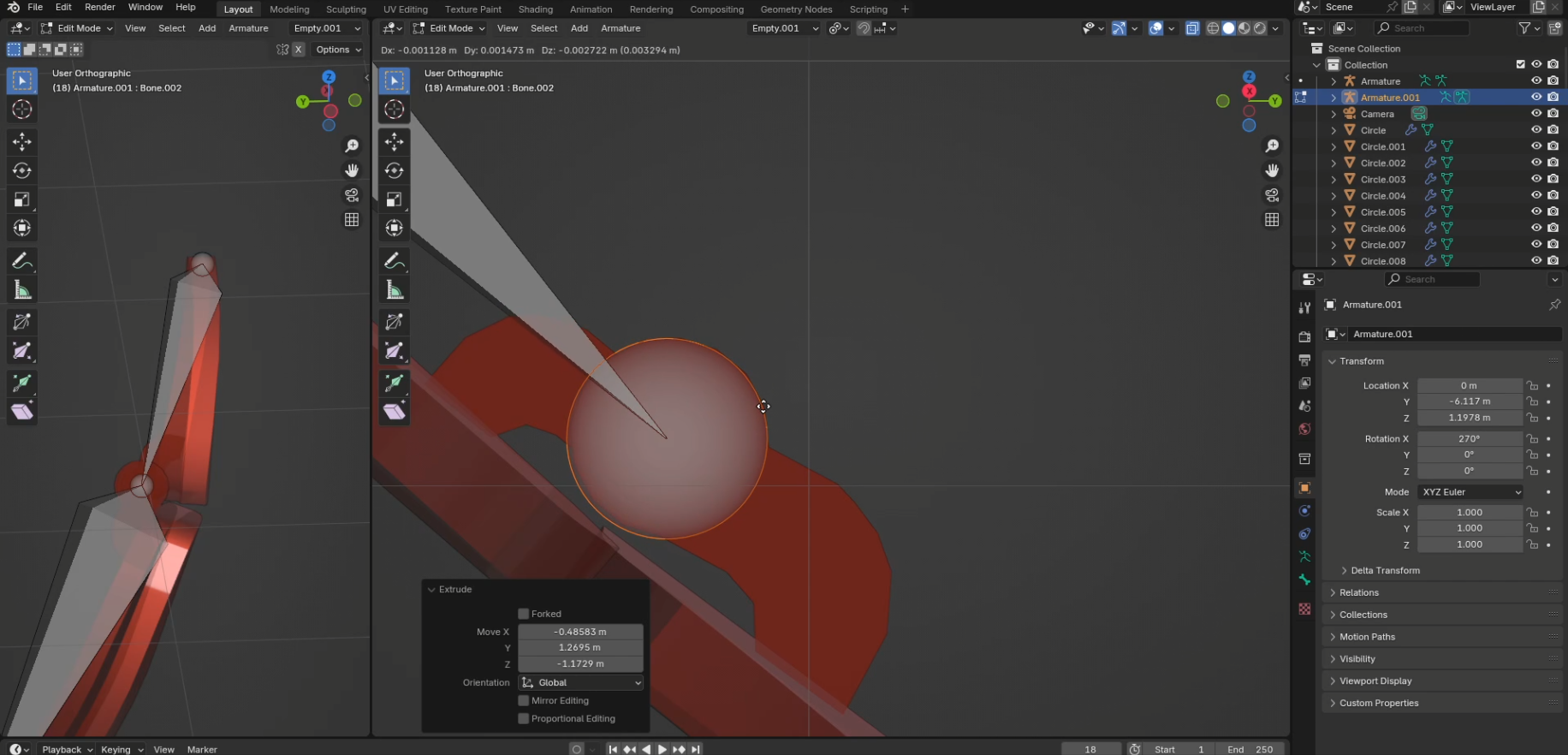
Task: Enable the Mirror Editing checkbox
Action: click(x=524, y=700)
